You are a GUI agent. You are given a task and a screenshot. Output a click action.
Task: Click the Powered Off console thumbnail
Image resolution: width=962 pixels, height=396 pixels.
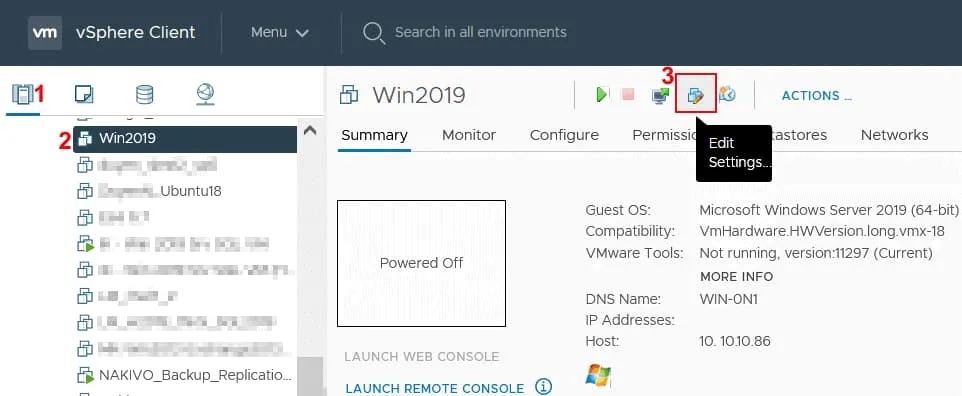[421, 263]
